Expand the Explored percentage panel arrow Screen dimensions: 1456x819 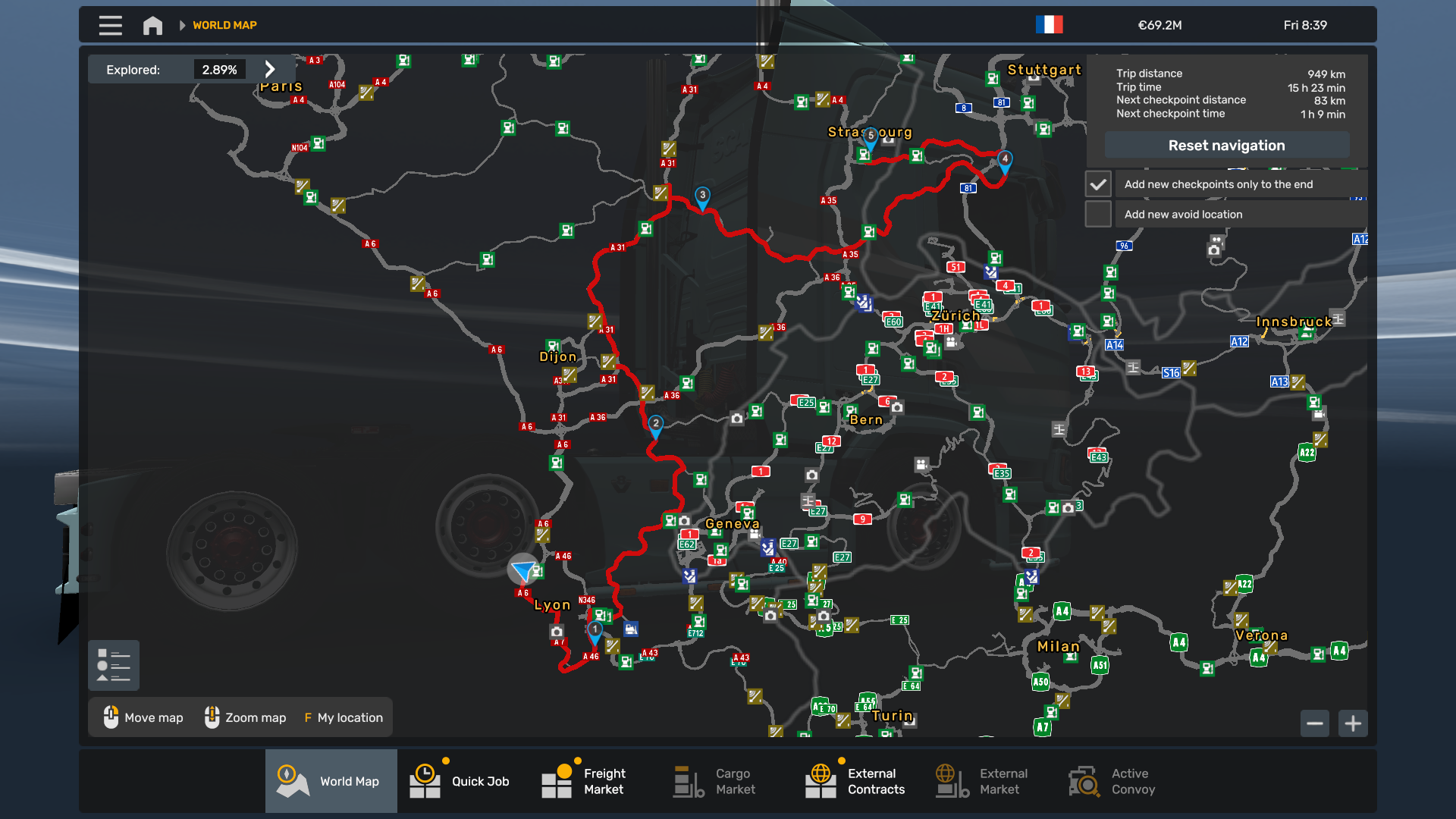tap(270, 70)
